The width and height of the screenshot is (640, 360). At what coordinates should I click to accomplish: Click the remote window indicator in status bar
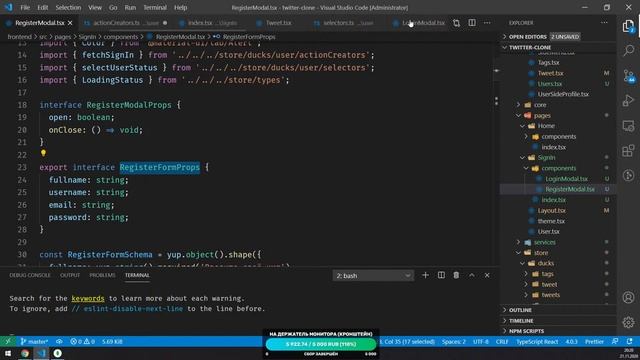(8, 342)
